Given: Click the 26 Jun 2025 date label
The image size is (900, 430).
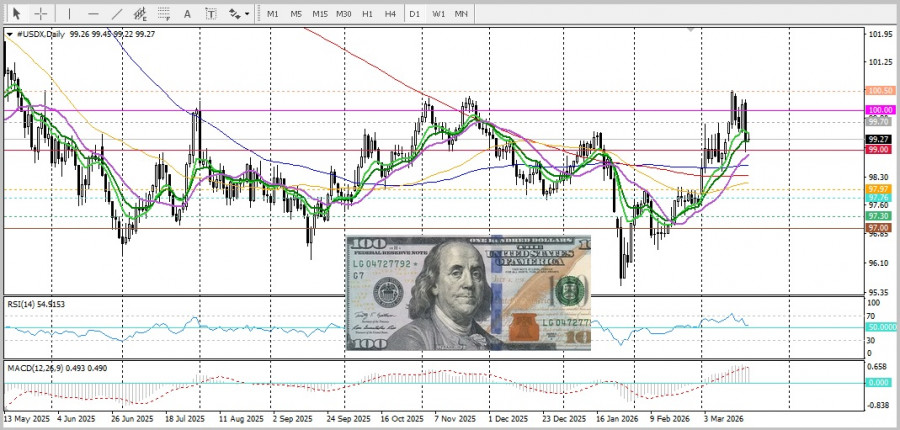Looking at the screenshot, I should pos(132,419).
